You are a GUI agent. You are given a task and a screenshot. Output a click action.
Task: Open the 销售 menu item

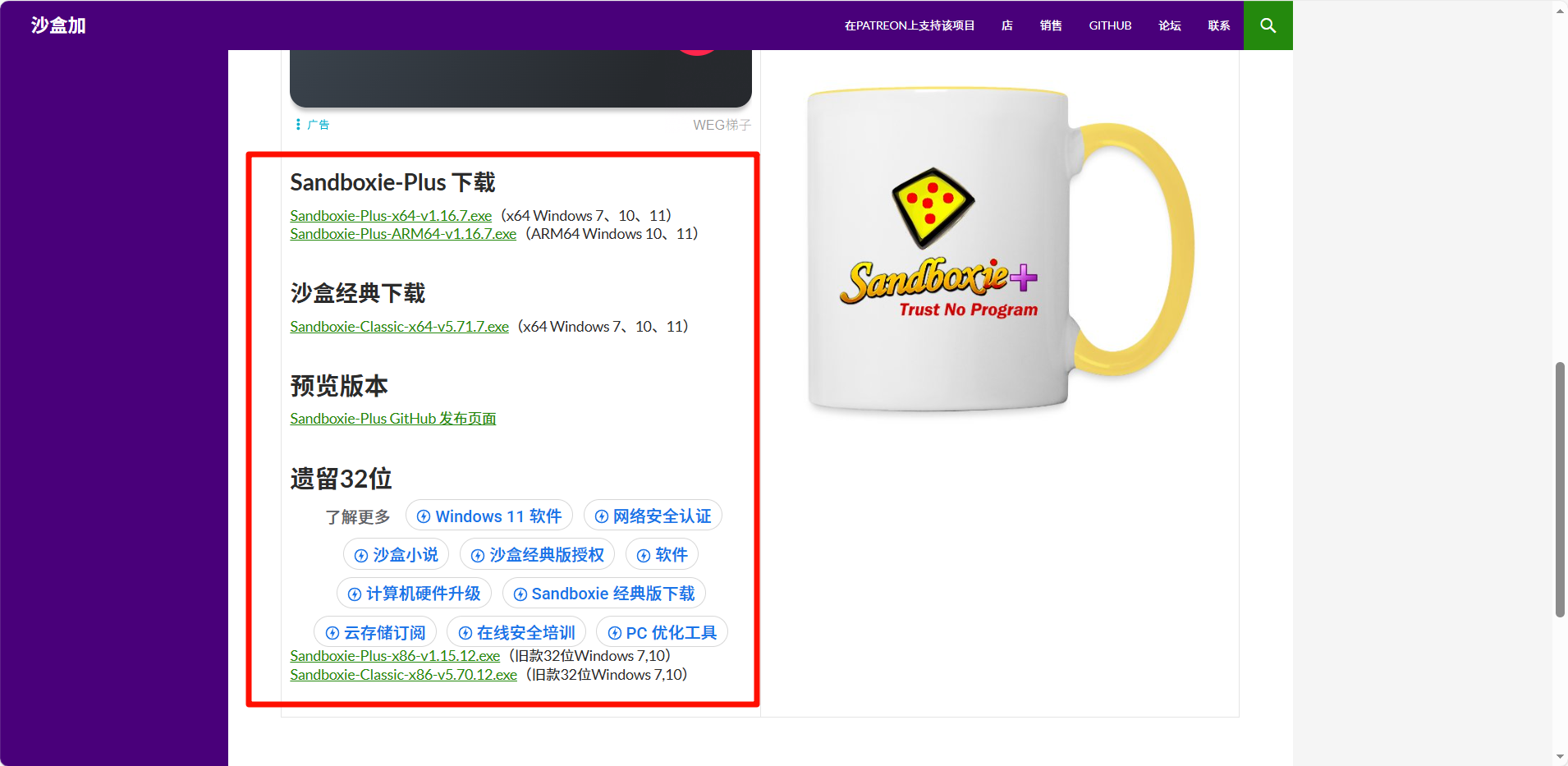click(x=1051, y=25)
